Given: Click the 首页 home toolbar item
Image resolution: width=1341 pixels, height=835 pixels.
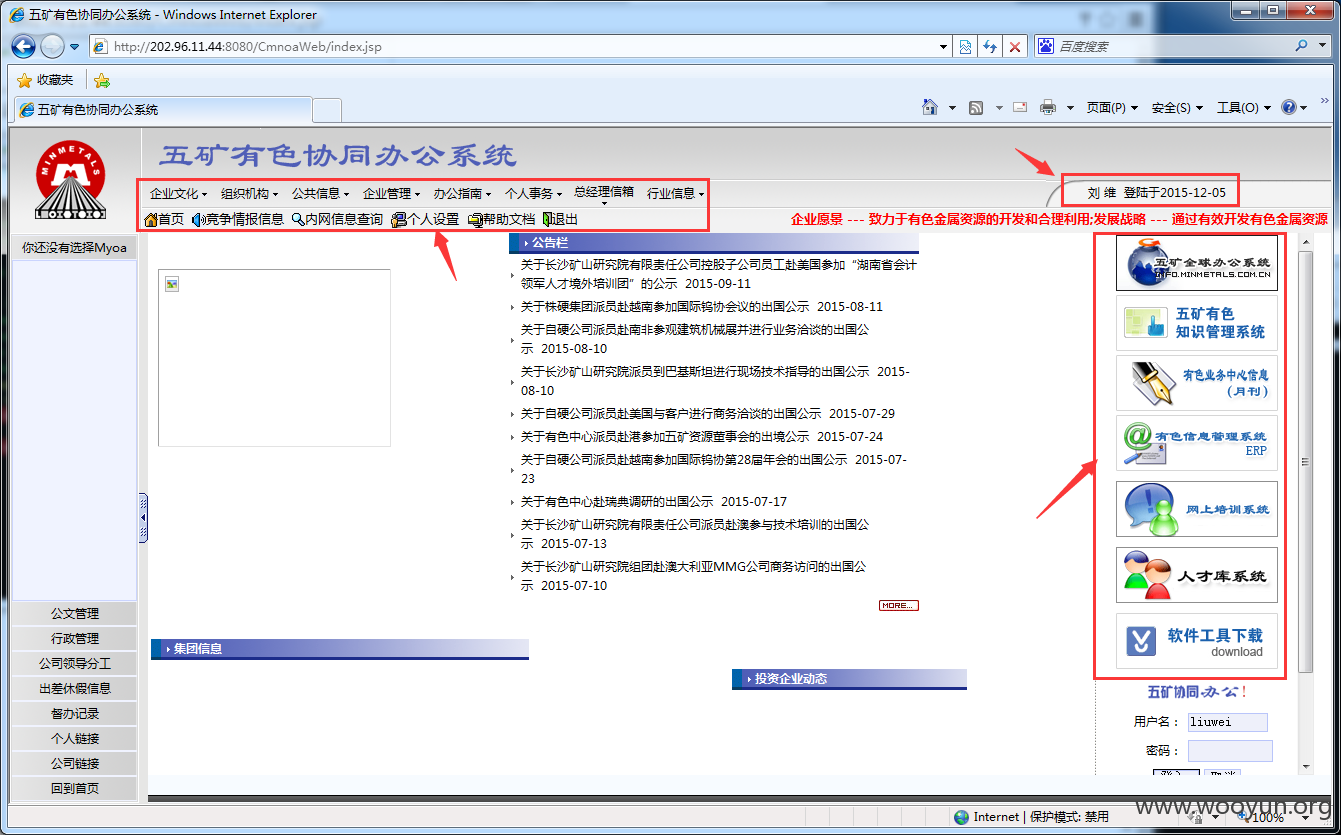Looking at the screenshot, I should coord(164,219).
